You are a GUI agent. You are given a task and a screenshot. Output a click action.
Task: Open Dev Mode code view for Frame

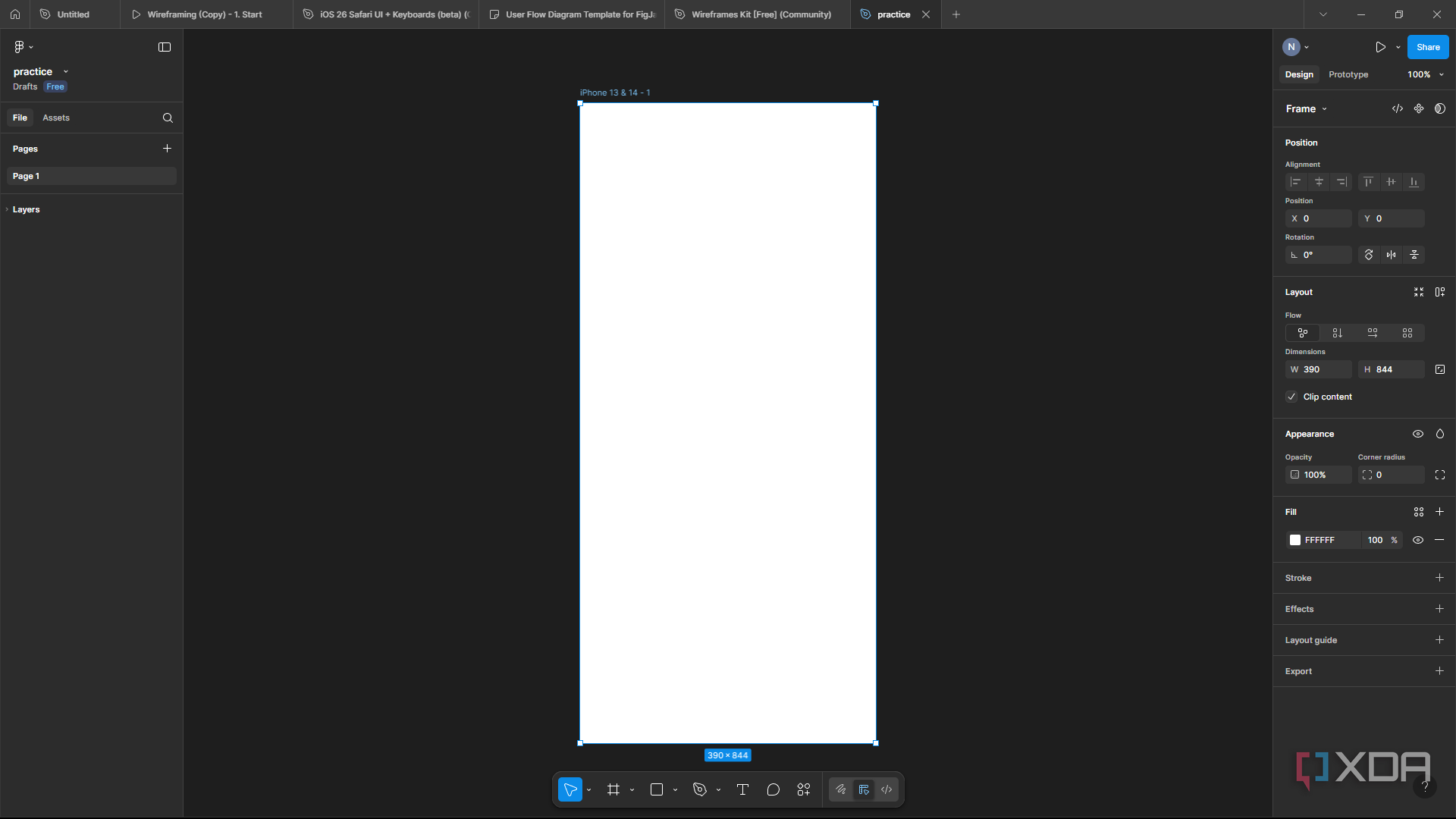point(1398,108)
